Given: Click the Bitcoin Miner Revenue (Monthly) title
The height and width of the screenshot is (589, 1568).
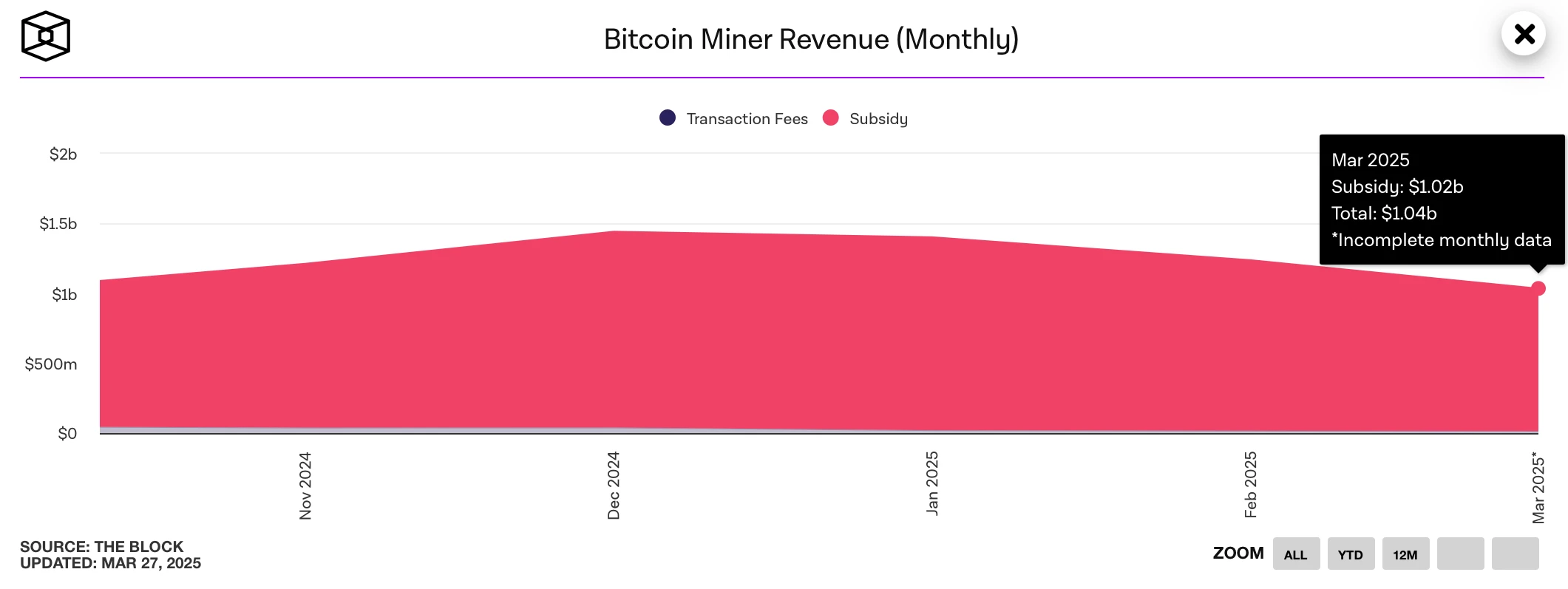Looking at the screenshot, I should pyautogui.click(x=811, y=39).
